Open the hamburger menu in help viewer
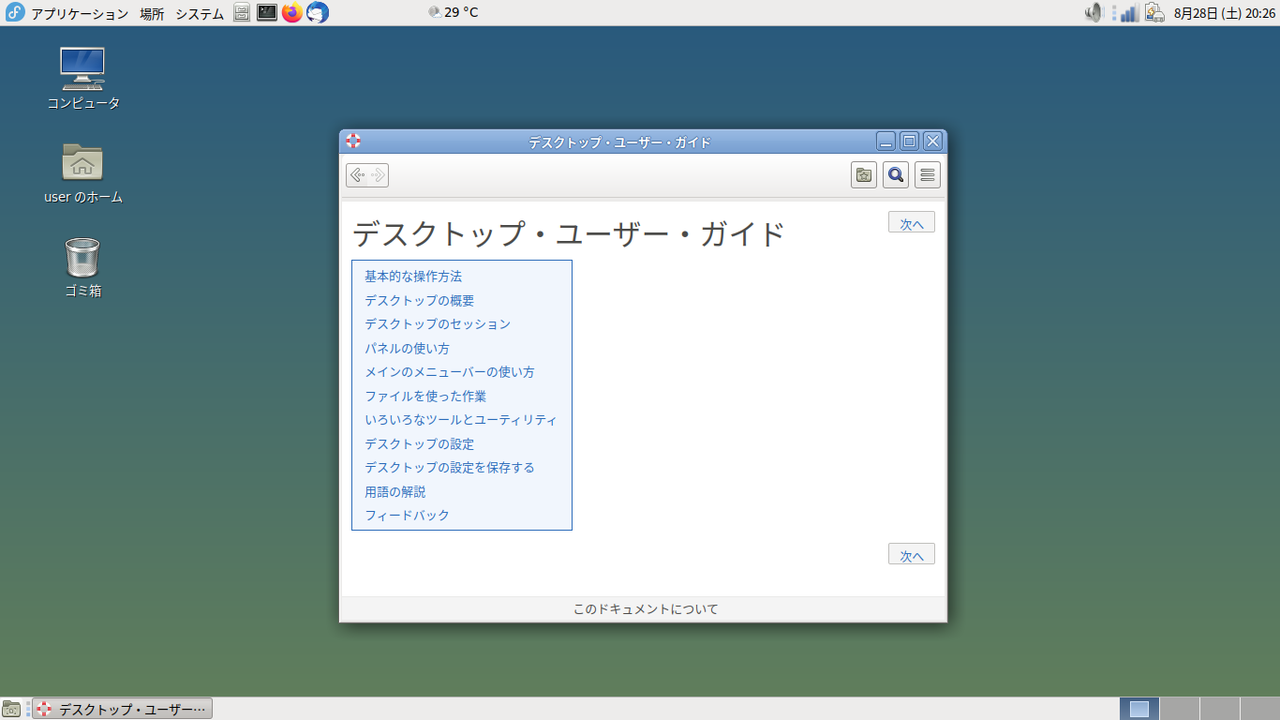Screen dimensions: 1280x720 click(928, 175)
